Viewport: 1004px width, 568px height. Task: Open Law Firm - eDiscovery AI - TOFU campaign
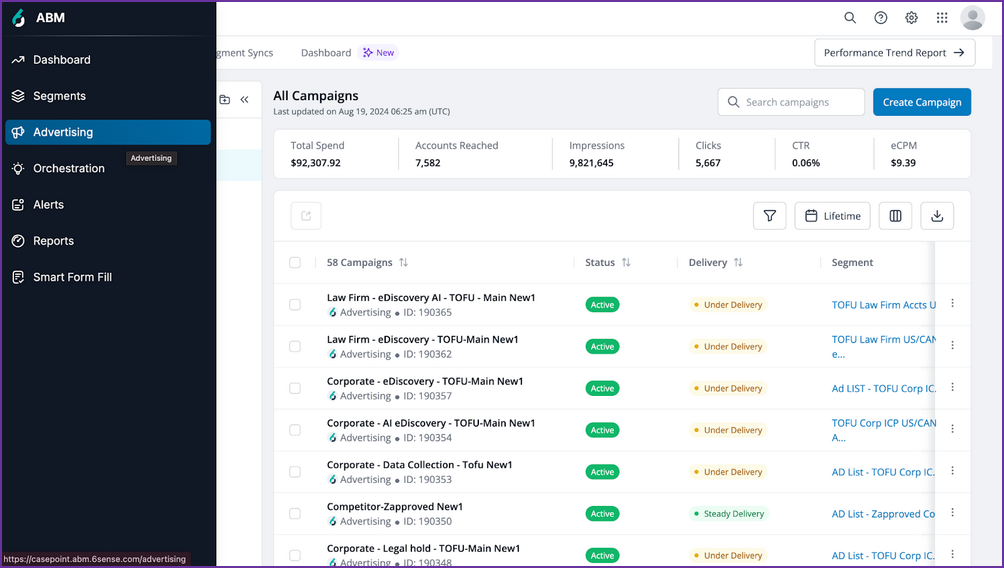[x=430, y=298]
